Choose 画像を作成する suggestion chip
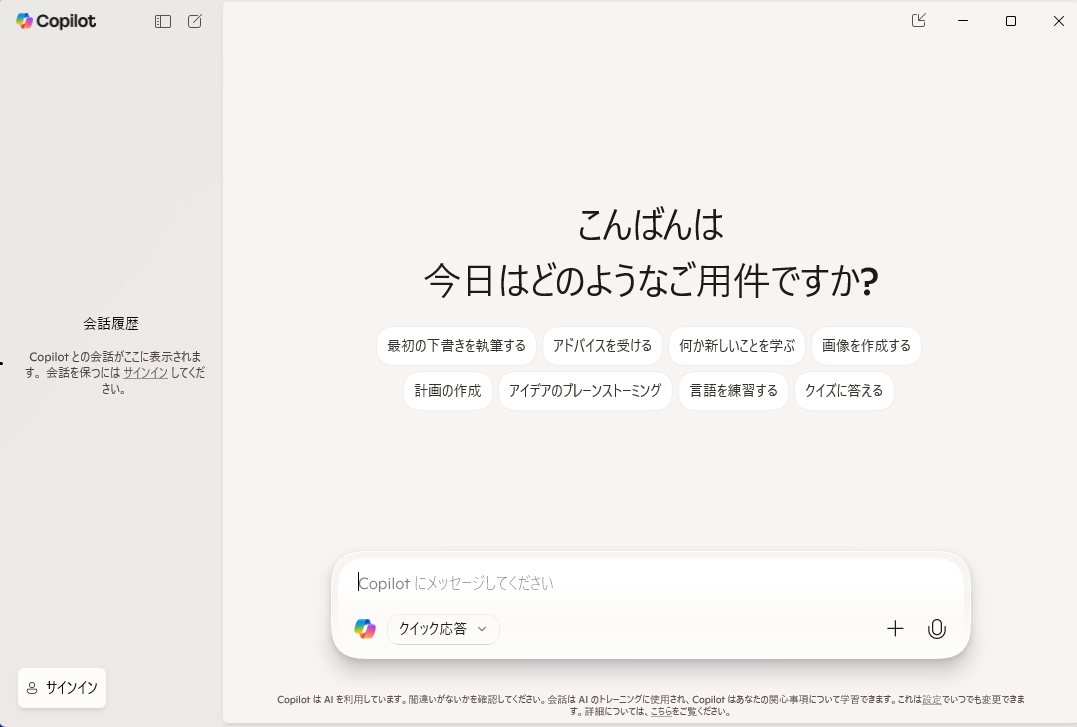Screen dimensions: 1077x727 tap(866, 346)
